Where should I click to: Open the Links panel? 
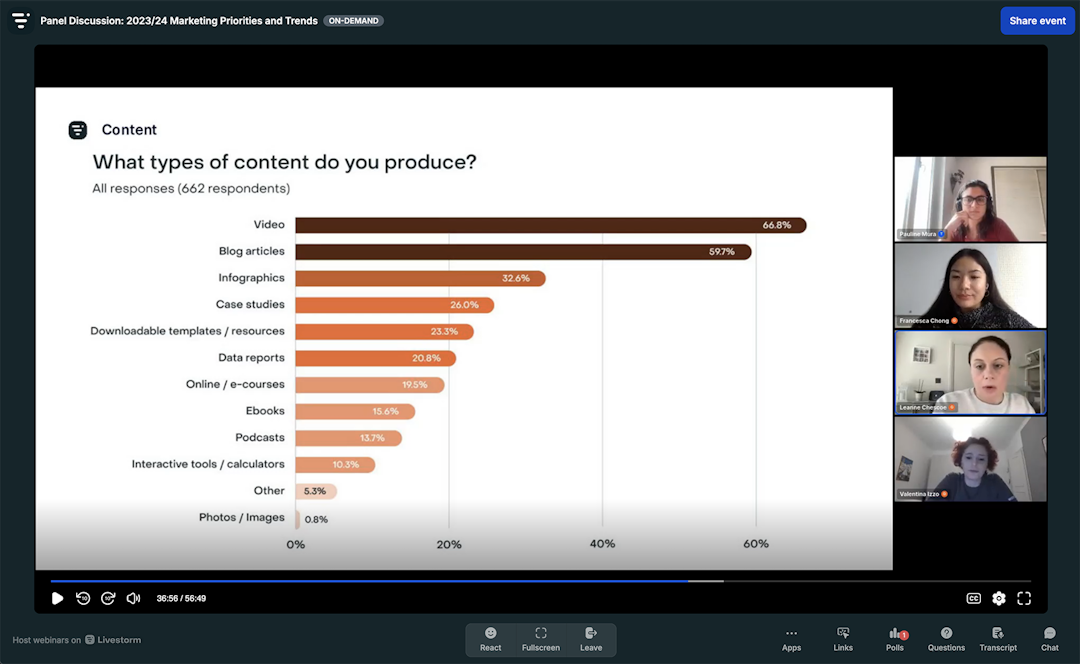[x=843, y=639]
